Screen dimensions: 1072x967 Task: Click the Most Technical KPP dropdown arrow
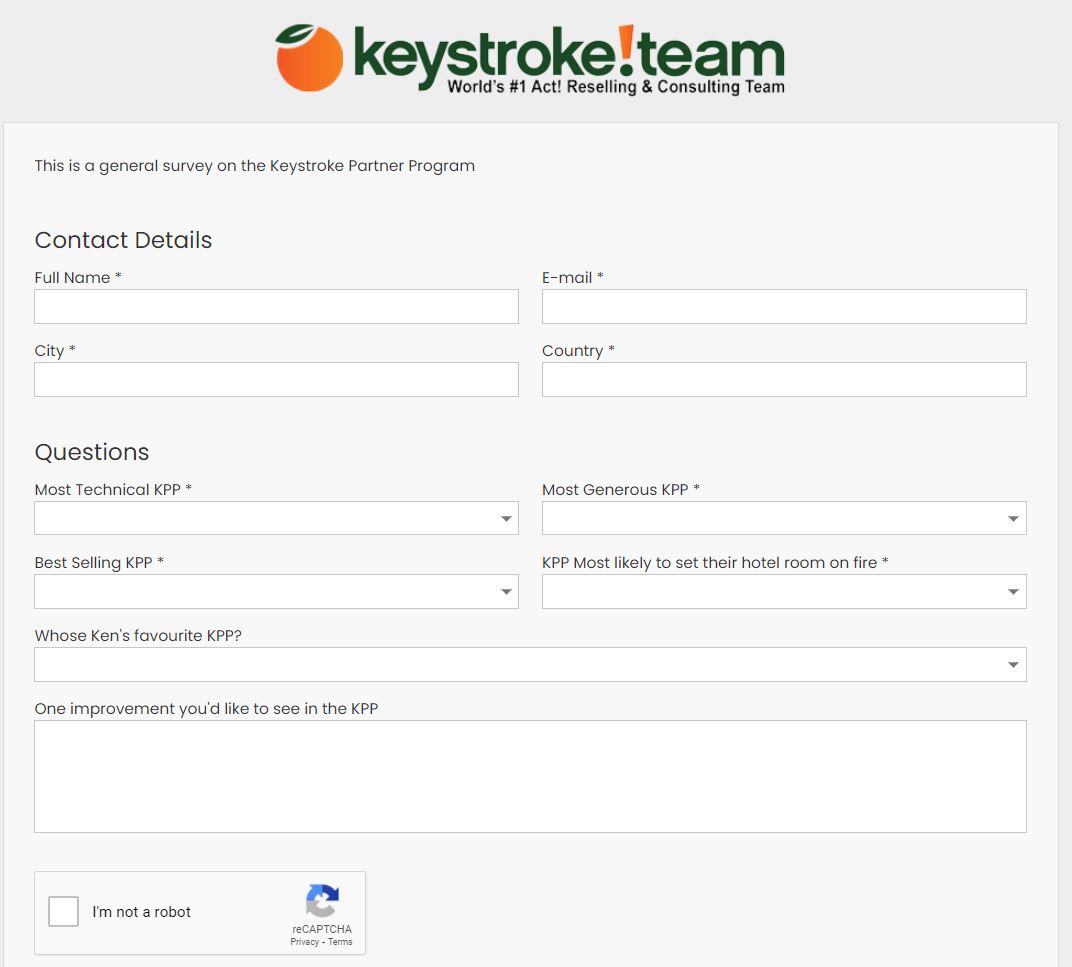[x=506, y=519]
